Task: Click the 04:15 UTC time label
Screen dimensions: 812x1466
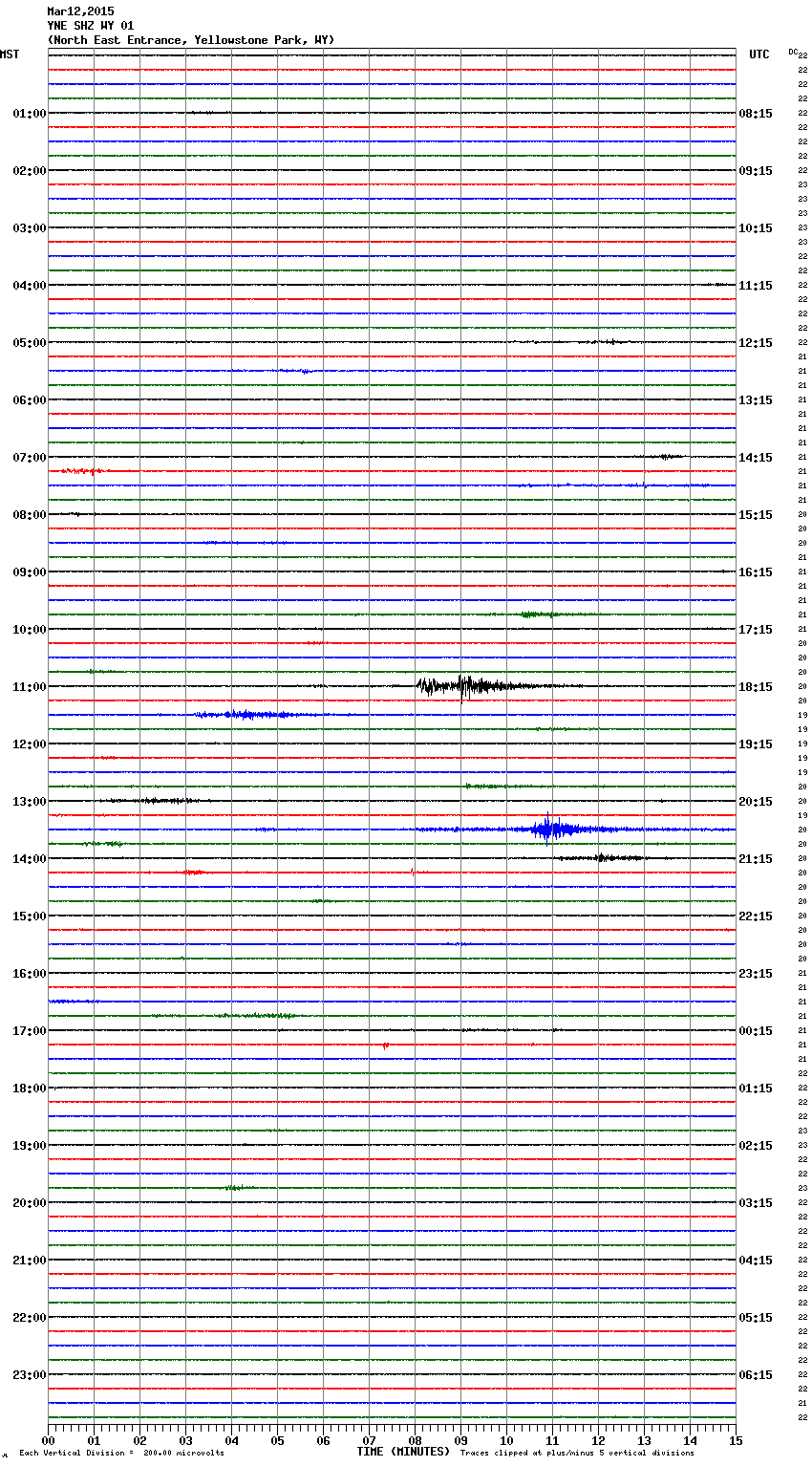Action: click(756, 1261)
